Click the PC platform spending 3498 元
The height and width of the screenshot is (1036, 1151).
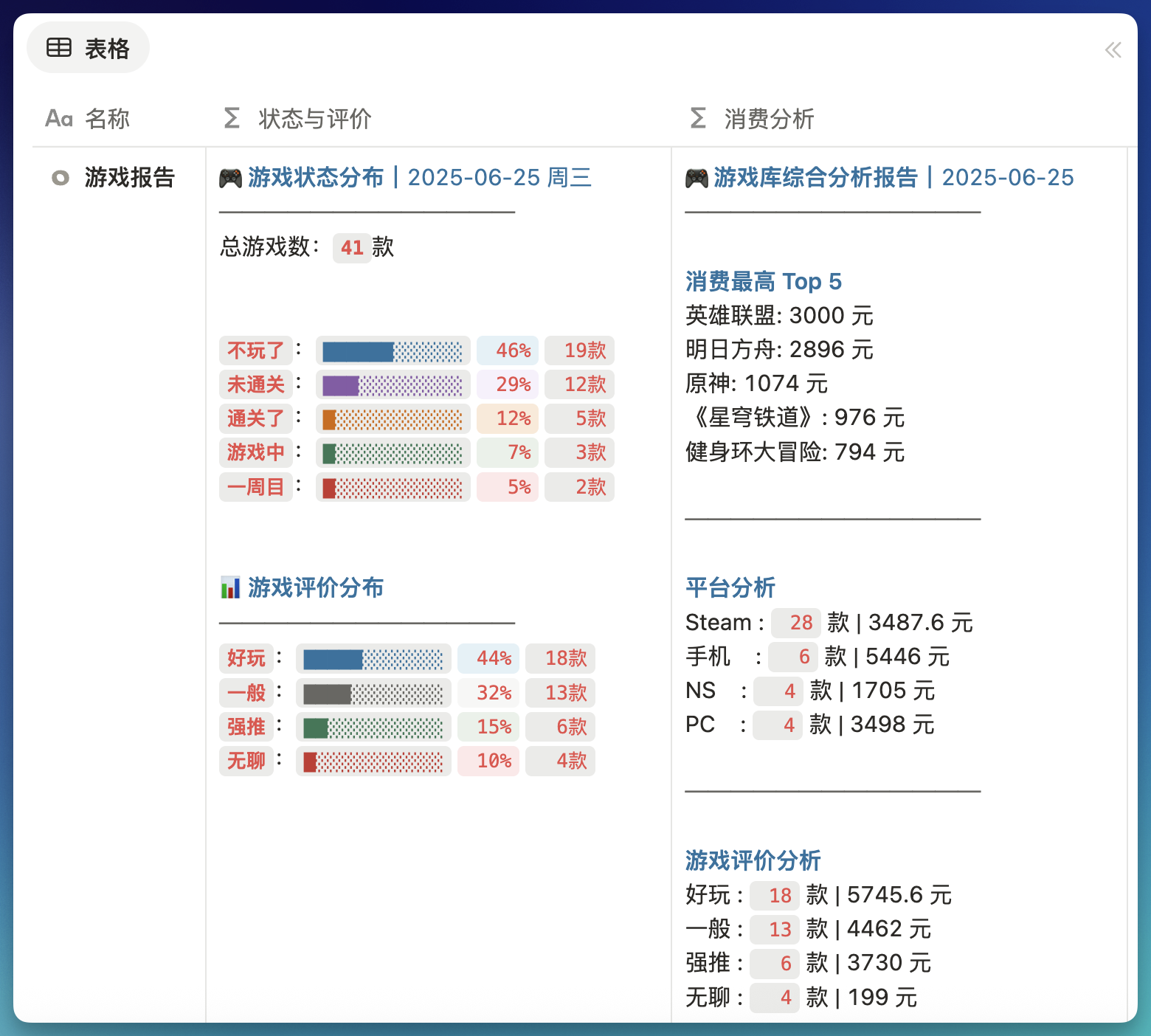(892, 725)
